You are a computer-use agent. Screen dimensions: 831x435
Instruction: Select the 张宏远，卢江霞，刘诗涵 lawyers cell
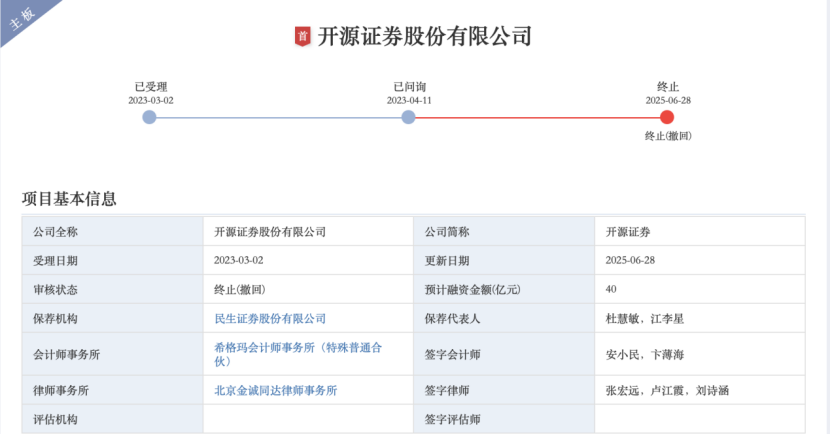(x=700, y=390)
